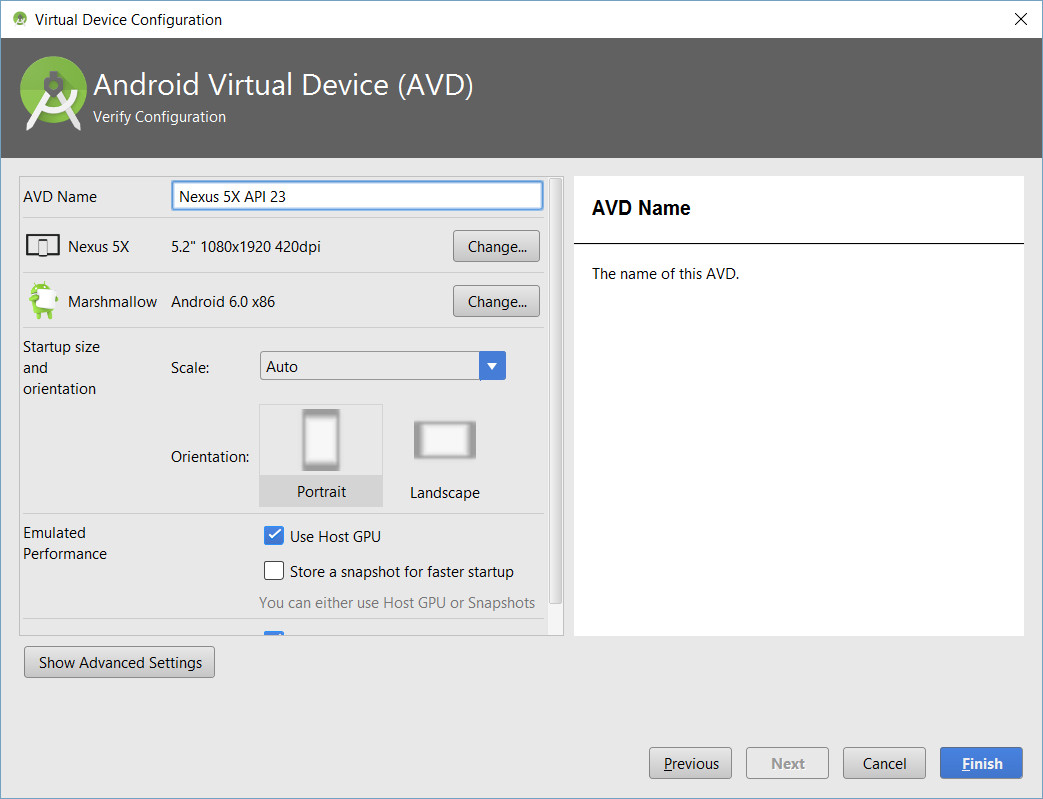Viewport: 1043px width, 799px height.
Task: Click the 'Nexus 5X' device label
Action: pyautogui.click(x=98, y=247)
